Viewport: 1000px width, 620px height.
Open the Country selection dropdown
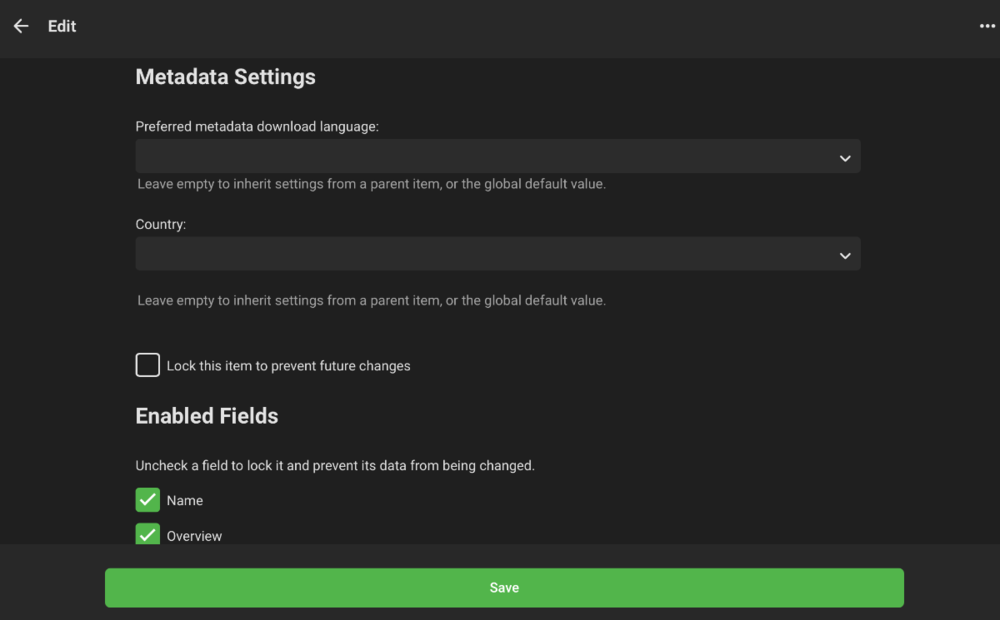coord(497,254)
